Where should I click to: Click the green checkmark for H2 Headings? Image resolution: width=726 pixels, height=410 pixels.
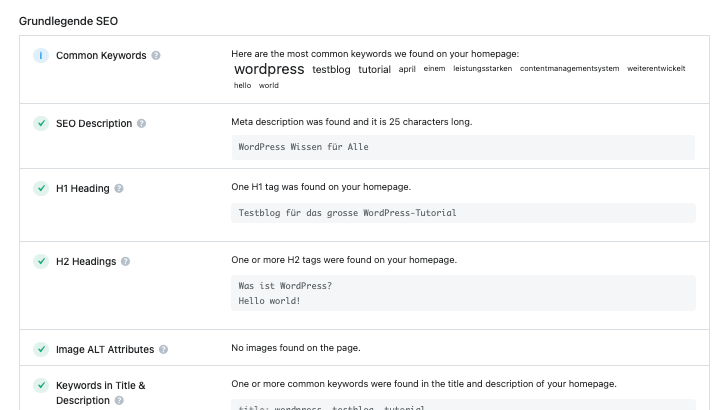[x=41, y=261]
